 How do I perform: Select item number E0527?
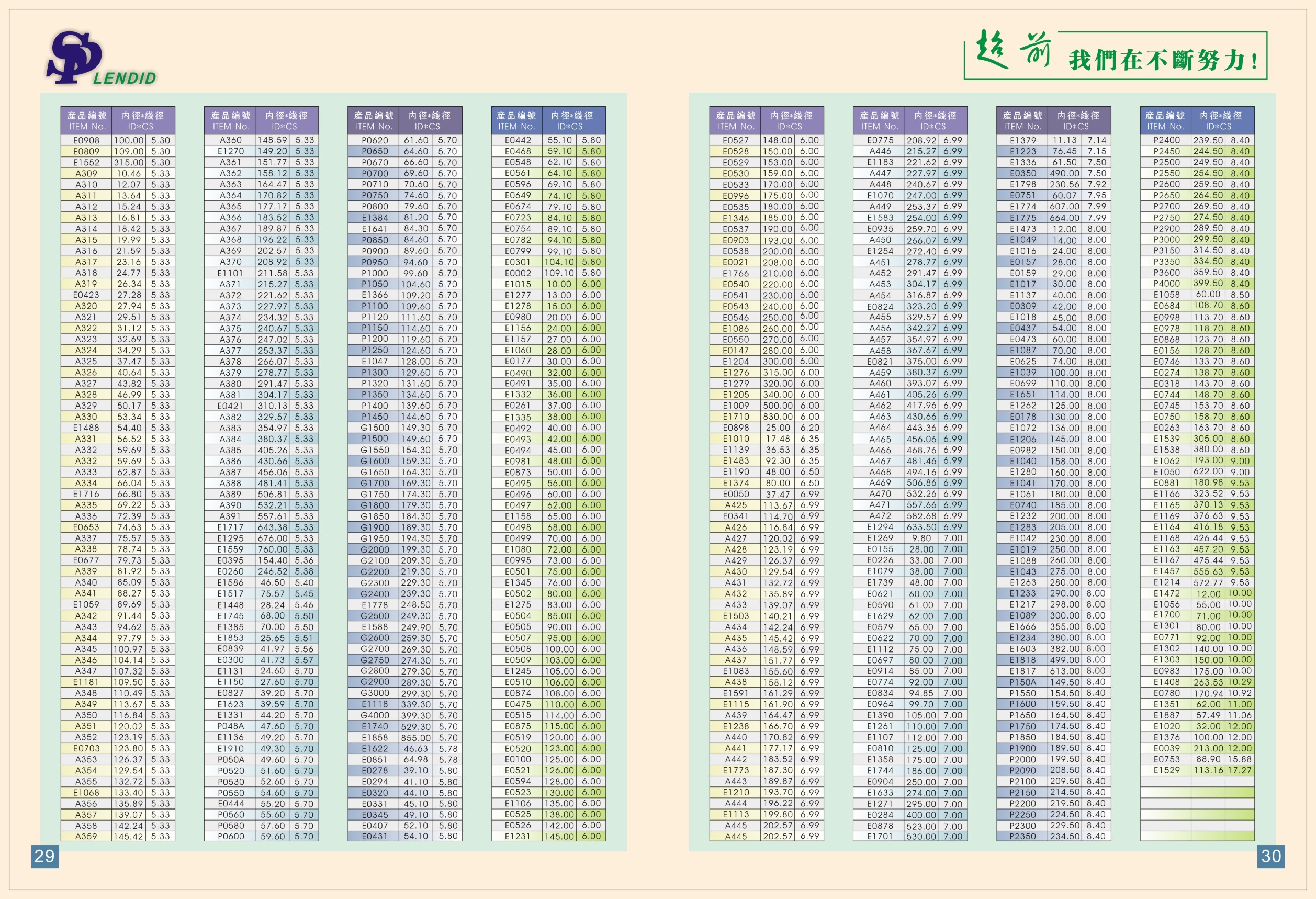pos(736,140)
